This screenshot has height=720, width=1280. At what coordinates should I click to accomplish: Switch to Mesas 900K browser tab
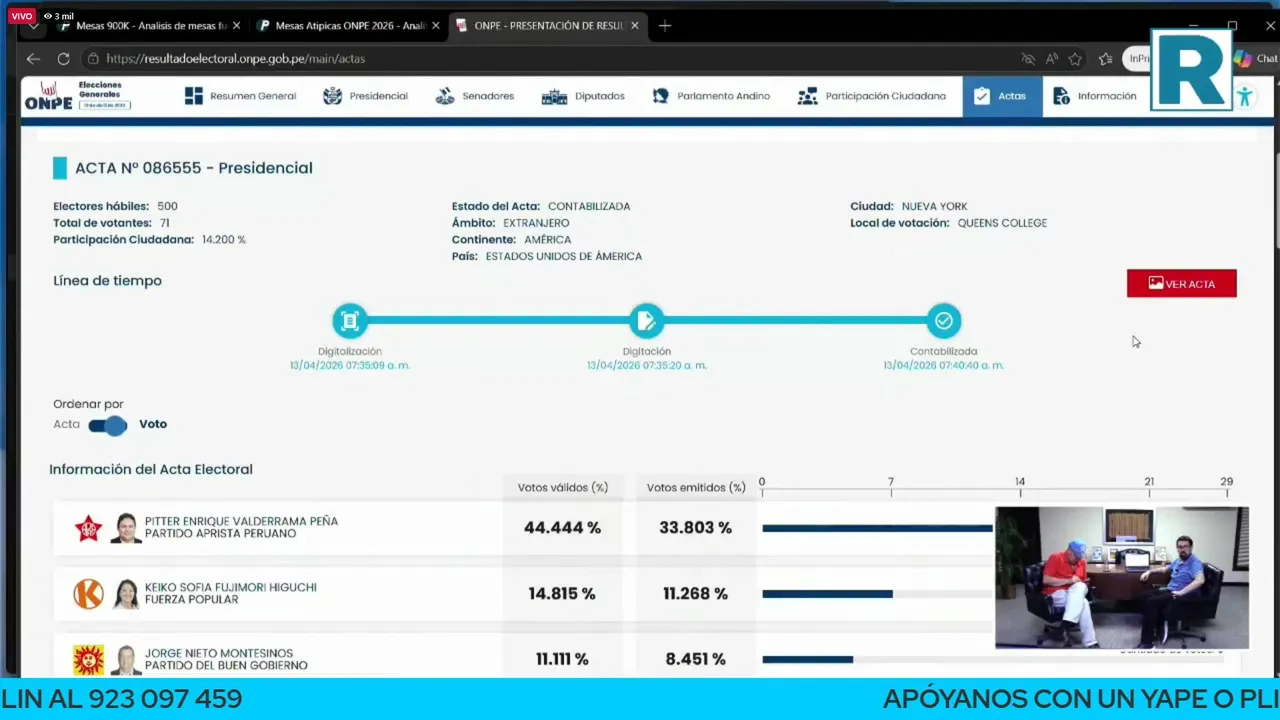pyautogui.click(x=150, y=26)
